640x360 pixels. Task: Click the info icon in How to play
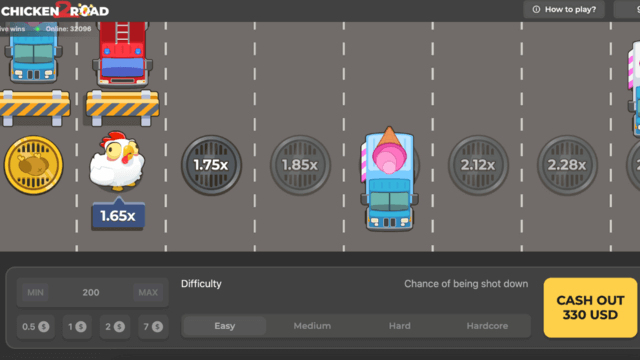[x=536, y=9]
